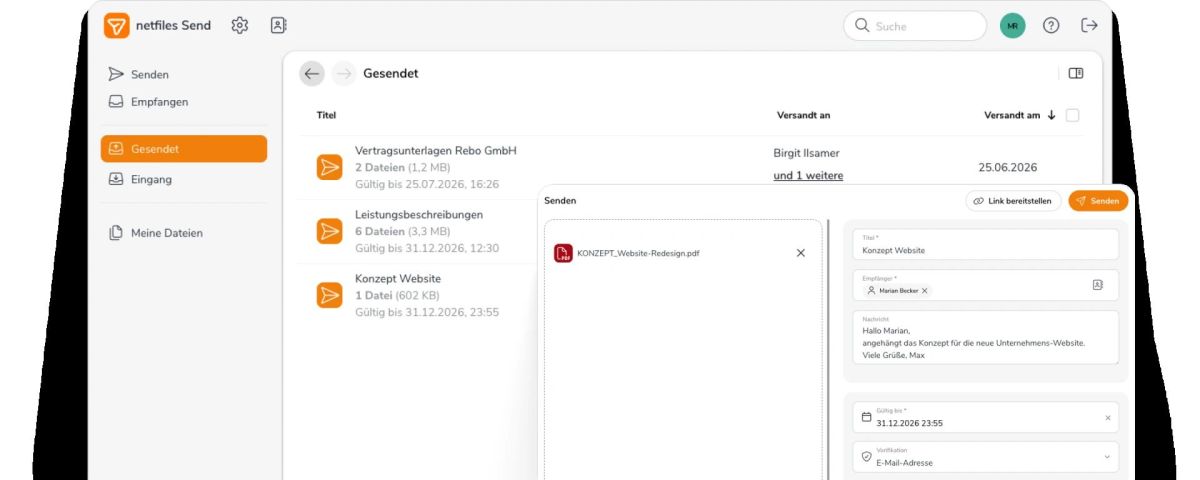Click the Versandt am sort arrow
Image resolution: width=1200 pixels, height=480 pixels.
point(1051,115)
